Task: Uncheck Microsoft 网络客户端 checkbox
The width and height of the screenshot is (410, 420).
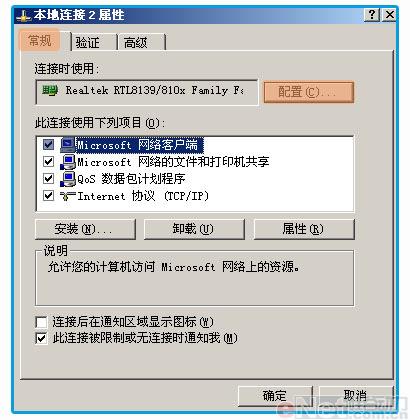Action: coord(49,145)
